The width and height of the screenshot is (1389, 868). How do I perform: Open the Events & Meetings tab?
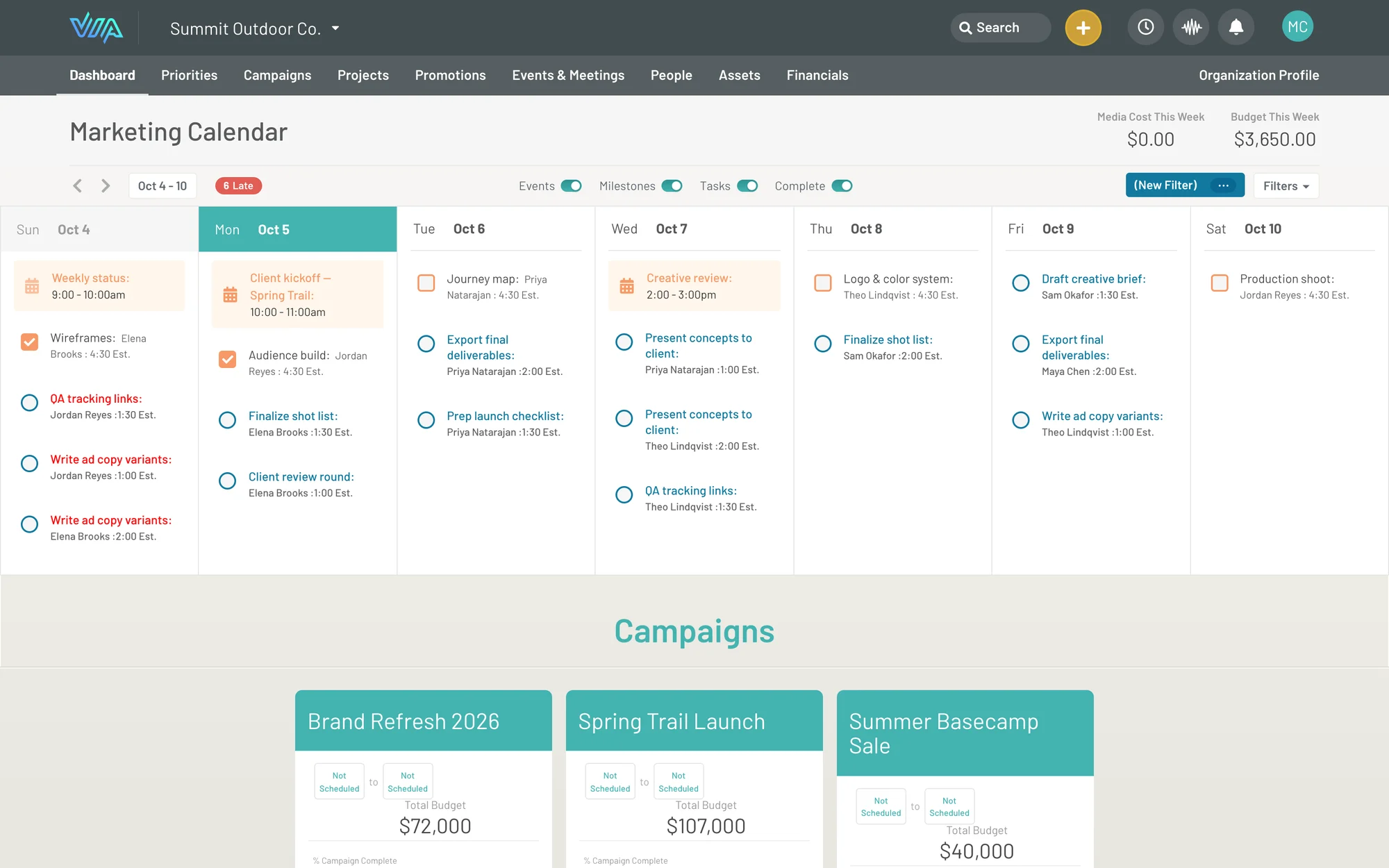568,75
